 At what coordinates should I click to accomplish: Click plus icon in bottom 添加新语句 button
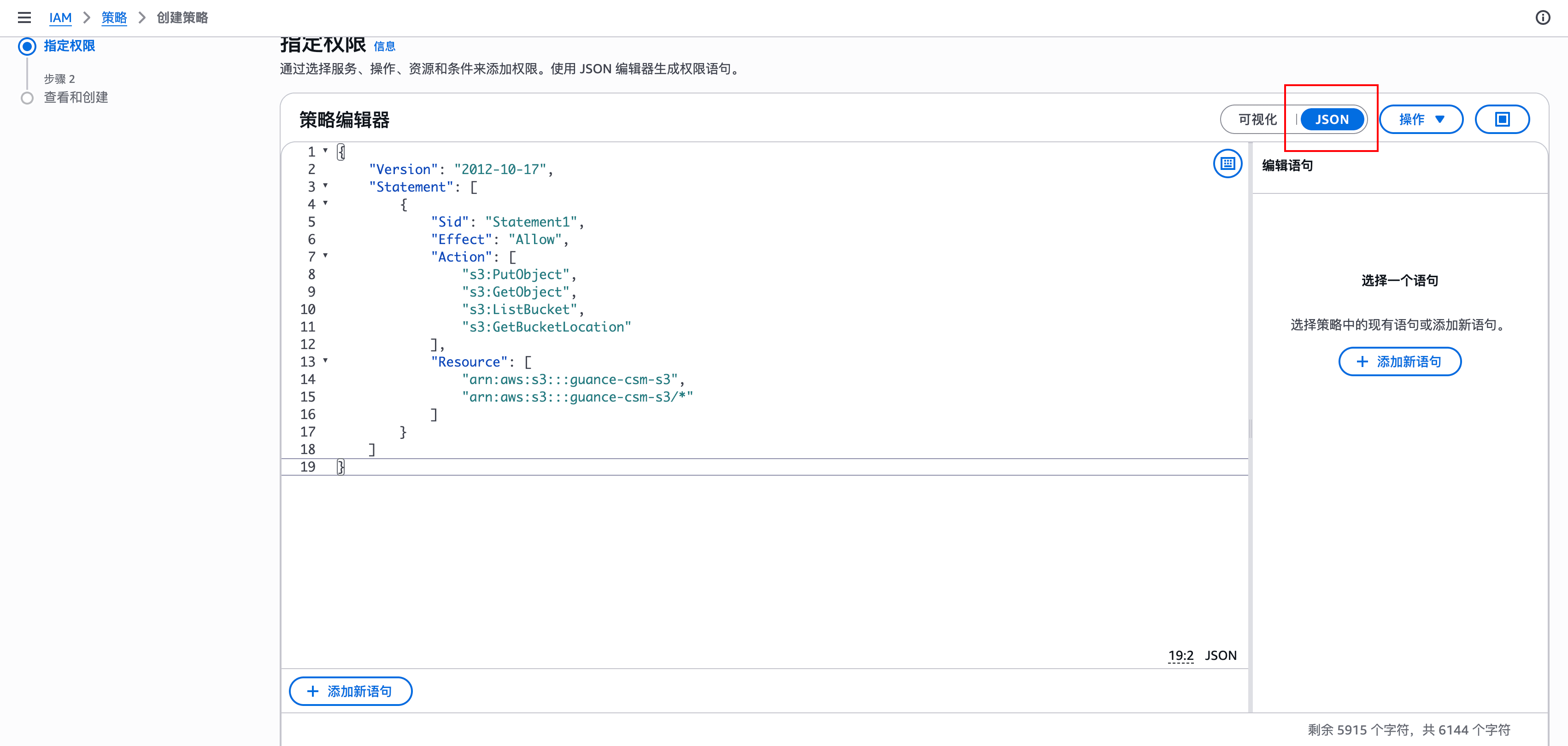(x=313, y=691)
